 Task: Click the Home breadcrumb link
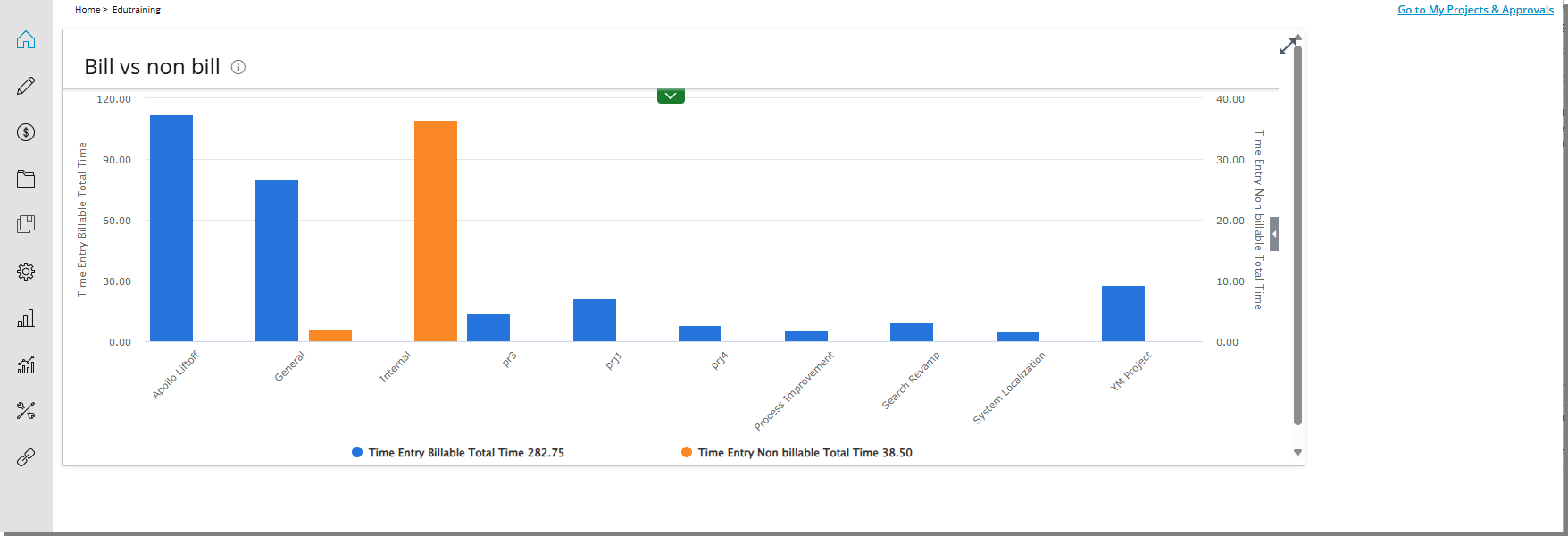[88, 10]
